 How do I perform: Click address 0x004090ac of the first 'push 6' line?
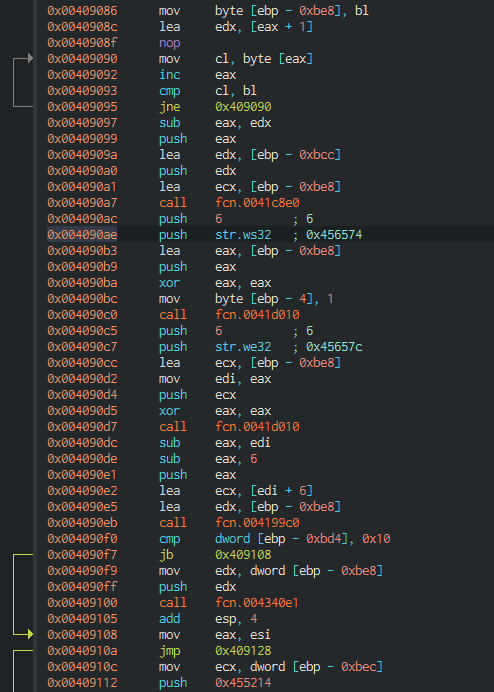pyautogui.click(x=82, y=218)
